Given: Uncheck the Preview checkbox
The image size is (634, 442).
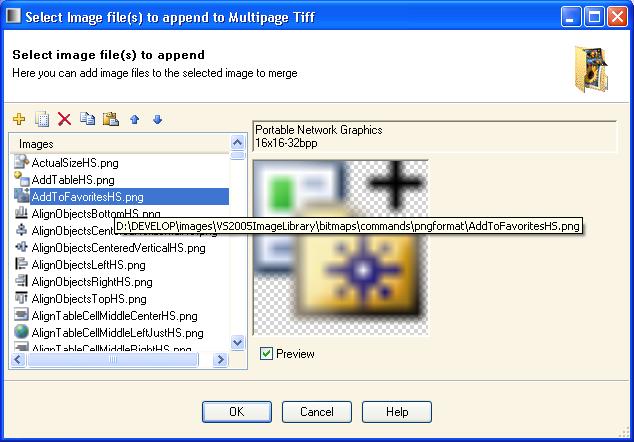Looking at the screenshot, I should (x=266, y=353).
